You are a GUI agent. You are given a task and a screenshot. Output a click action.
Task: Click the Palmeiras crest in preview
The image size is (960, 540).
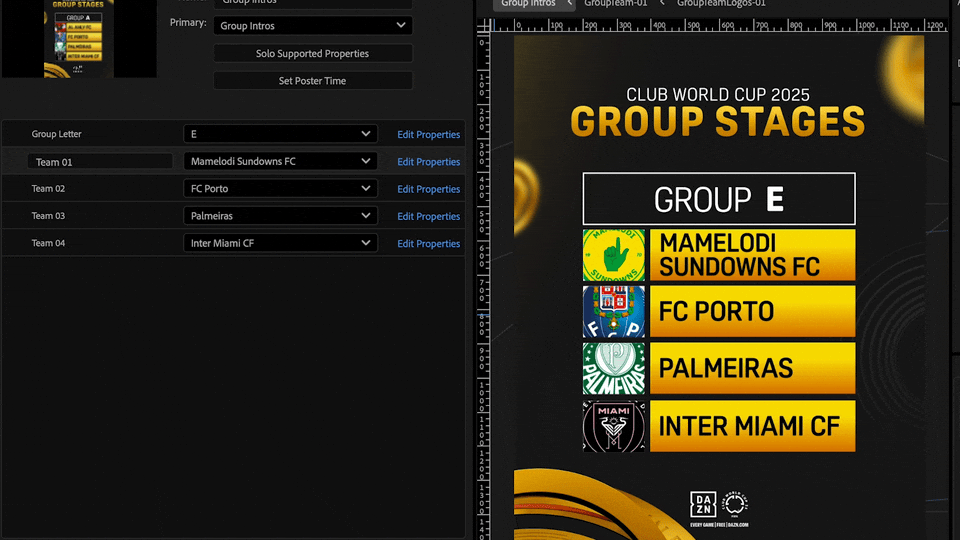click(x=614, y=368)
